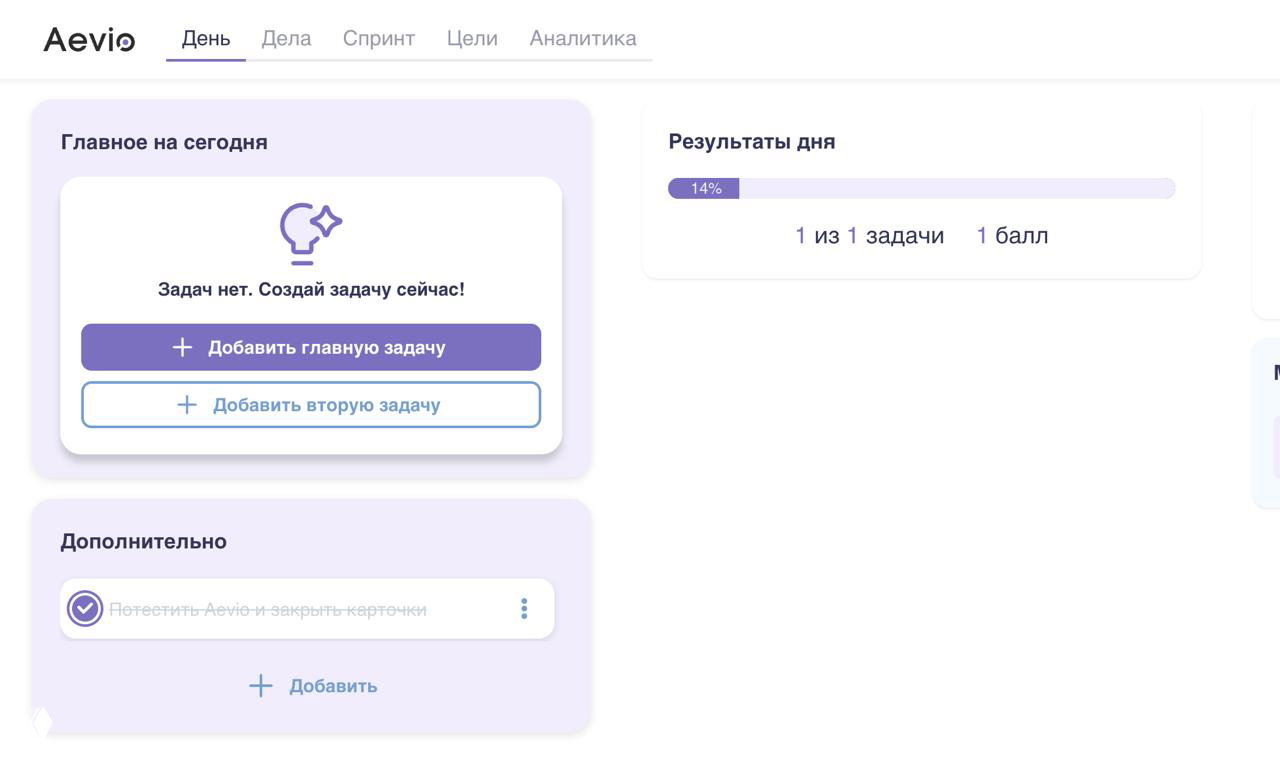Open the 'Аналитика' tab
Image resolution: width=1280 pixels, height=761 pixels.
tap(583, 38)
